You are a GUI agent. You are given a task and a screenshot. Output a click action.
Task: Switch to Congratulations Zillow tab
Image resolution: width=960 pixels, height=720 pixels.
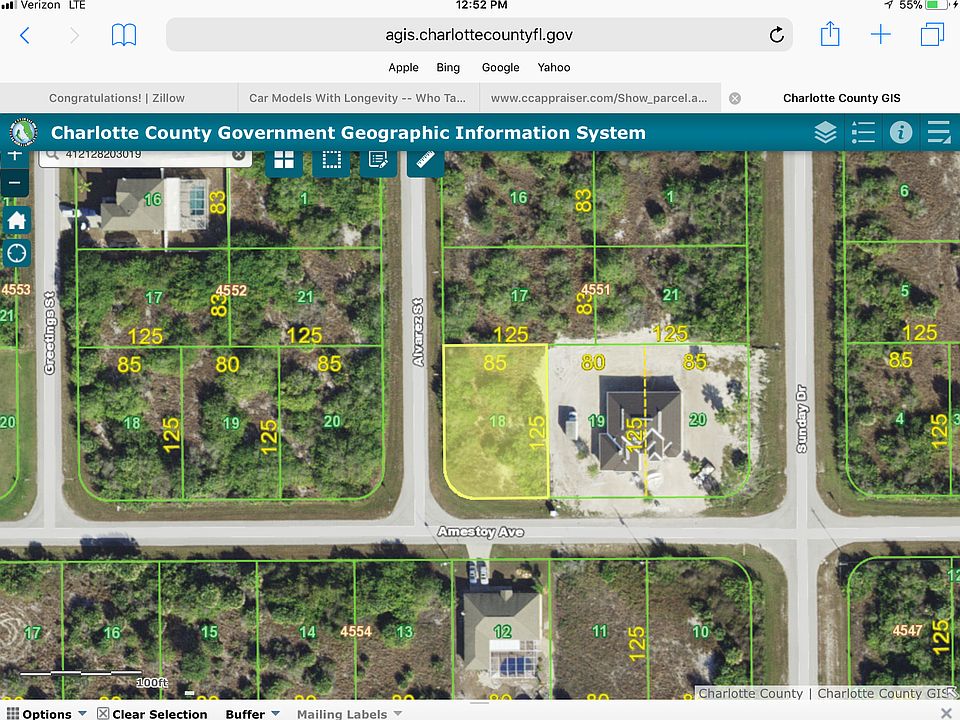[117, 98]
